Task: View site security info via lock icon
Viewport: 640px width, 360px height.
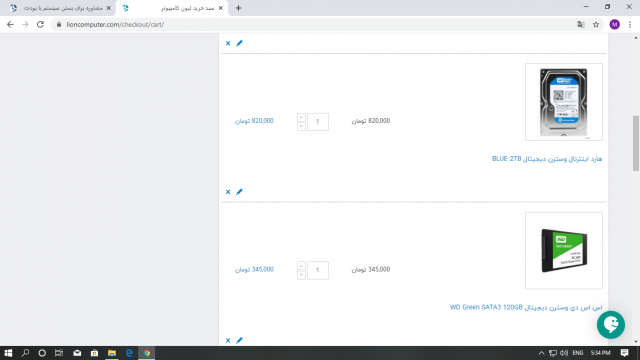Action: coord(59,24)
